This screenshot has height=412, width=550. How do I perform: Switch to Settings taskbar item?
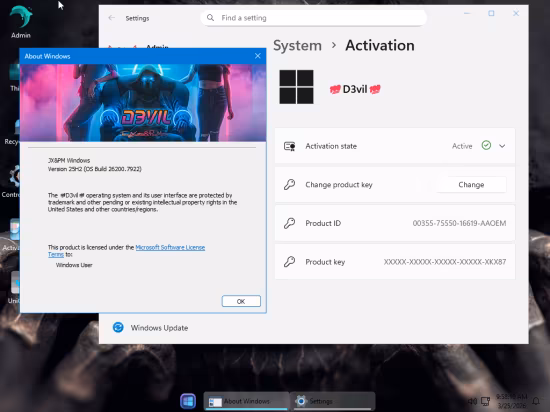tap(333, 401)
